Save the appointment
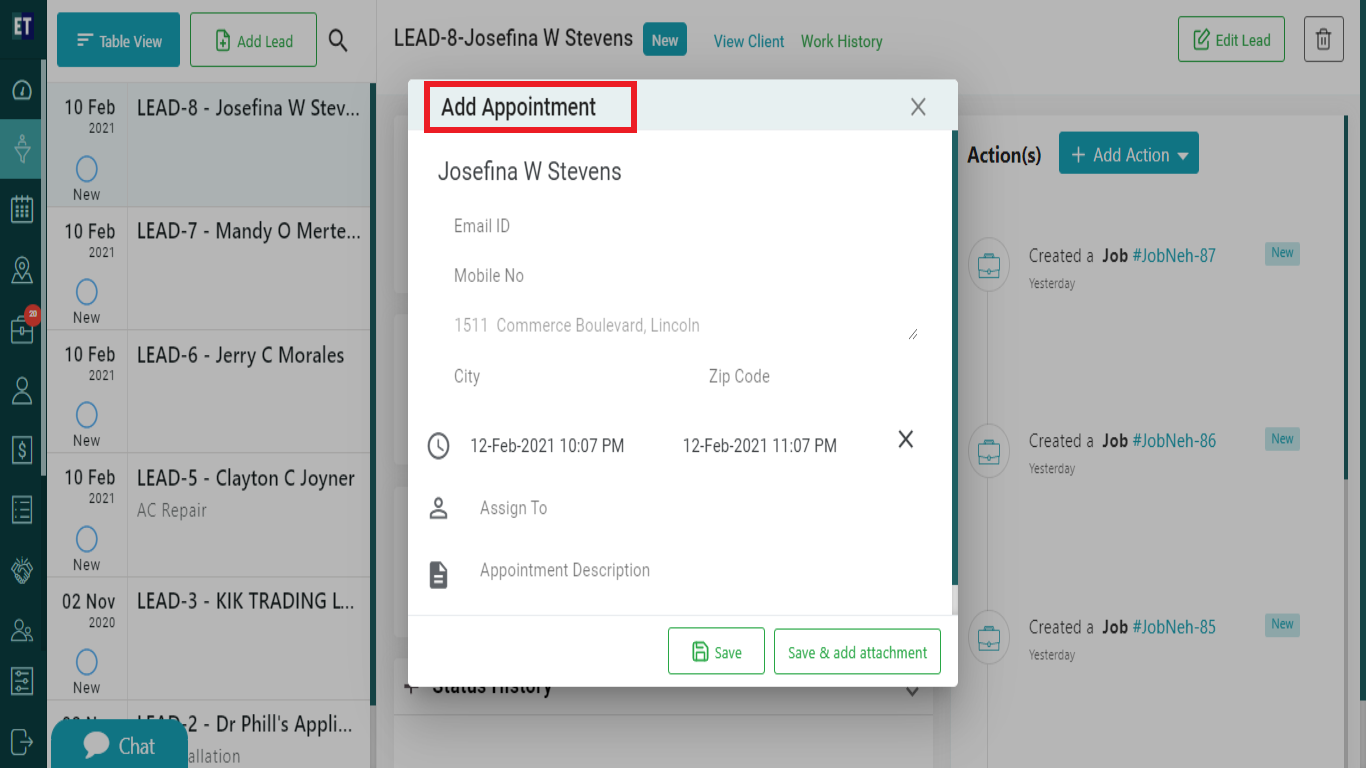The image size is (1366, 768). click(716, 652)
